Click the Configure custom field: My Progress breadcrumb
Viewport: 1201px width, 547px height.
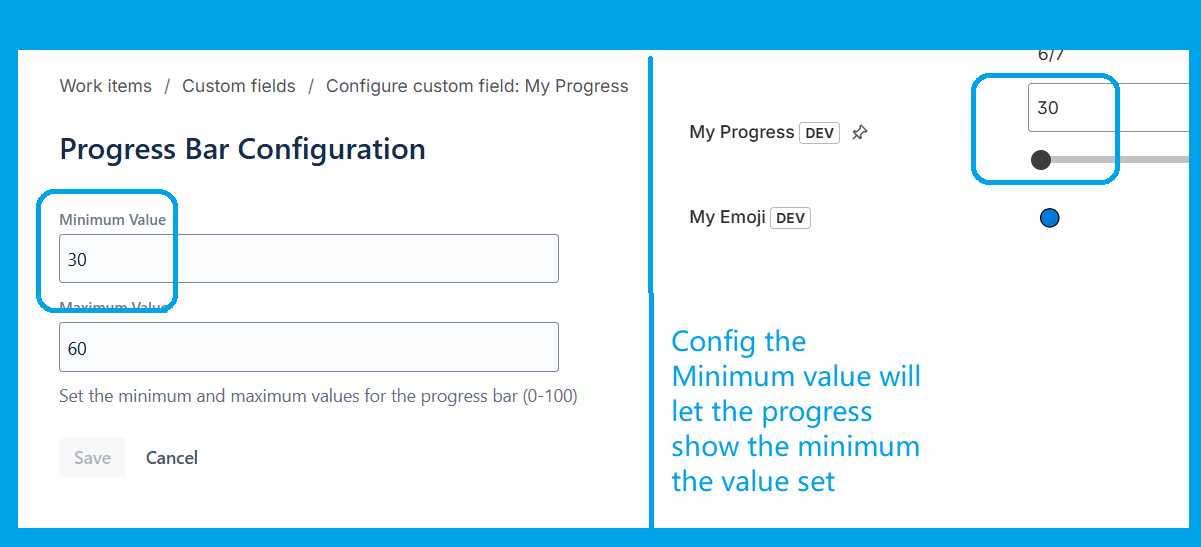(477, 86)
